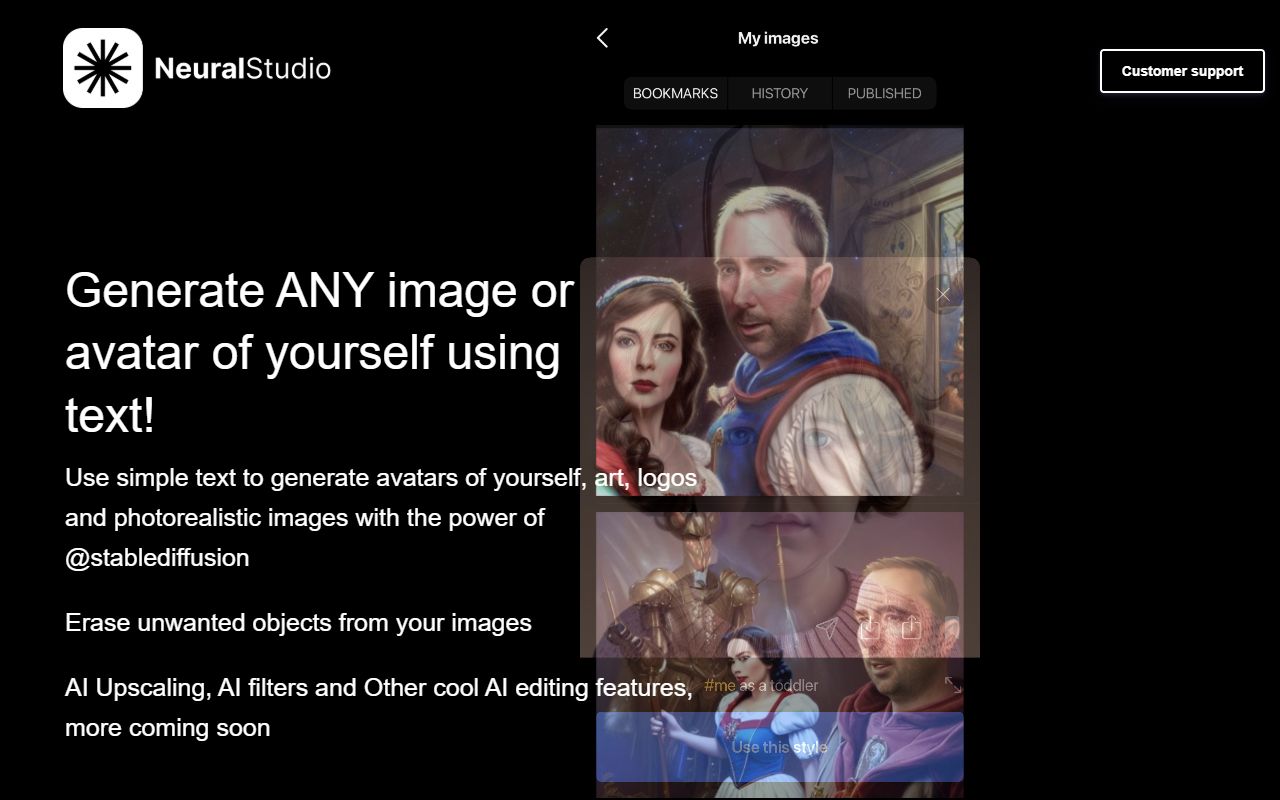Click the hashtag icon before the style name

[x=712, y=685]
